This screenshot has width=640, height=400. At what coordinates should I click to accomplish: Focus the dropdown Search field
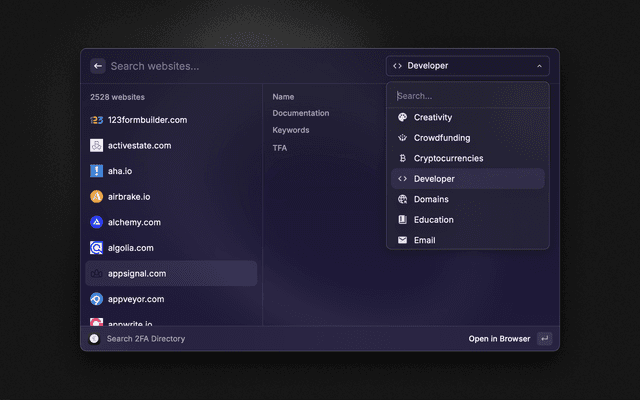pyautogui.click(x=467, y=96)
